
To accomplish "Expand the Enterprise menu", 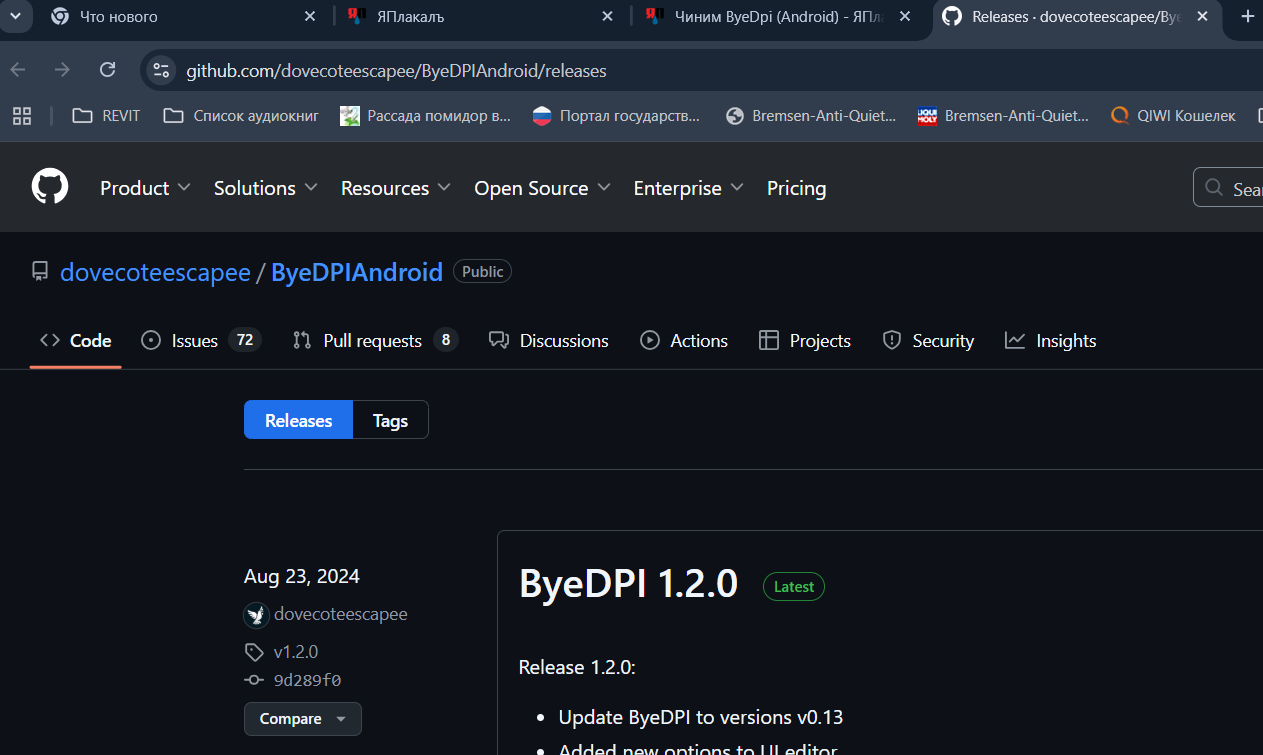I will tap(689, 188).
